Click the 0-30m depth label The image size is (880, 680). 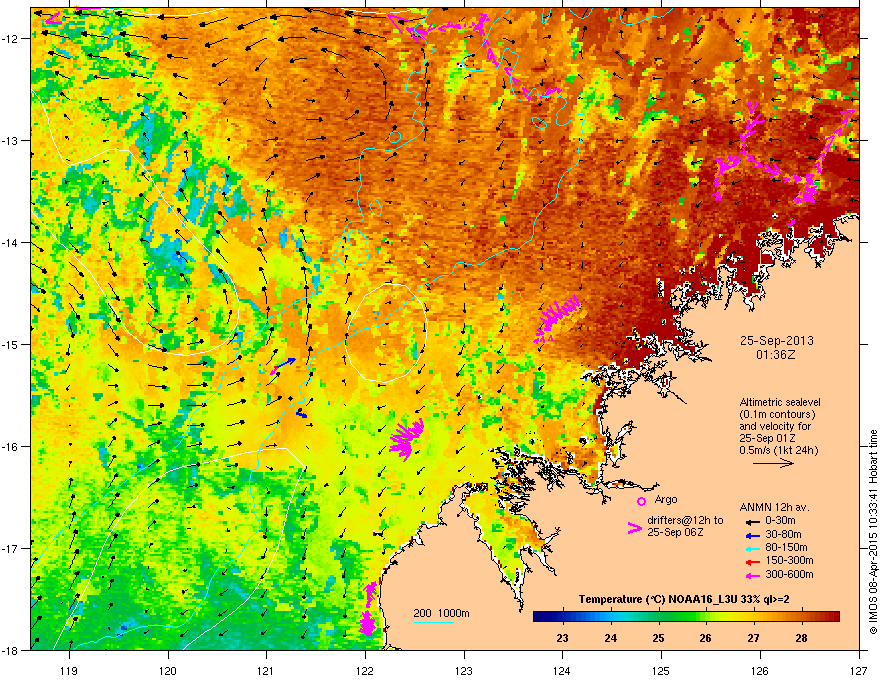(780, 521)
